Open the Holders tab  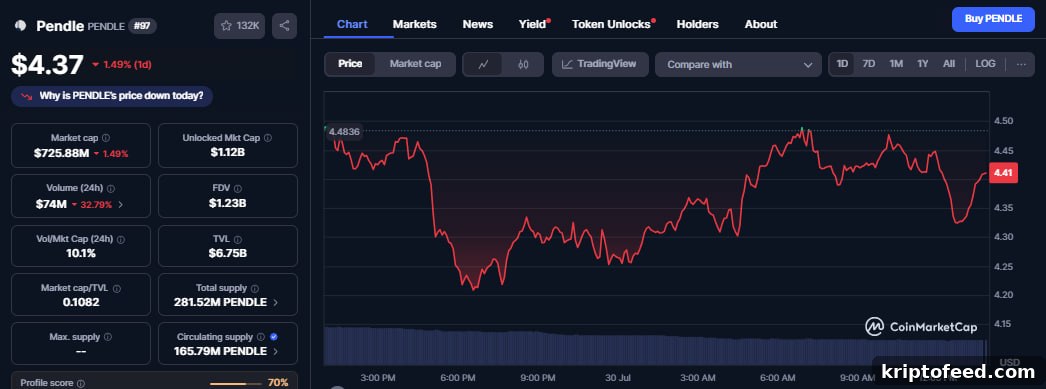click(x=697, y=24)
